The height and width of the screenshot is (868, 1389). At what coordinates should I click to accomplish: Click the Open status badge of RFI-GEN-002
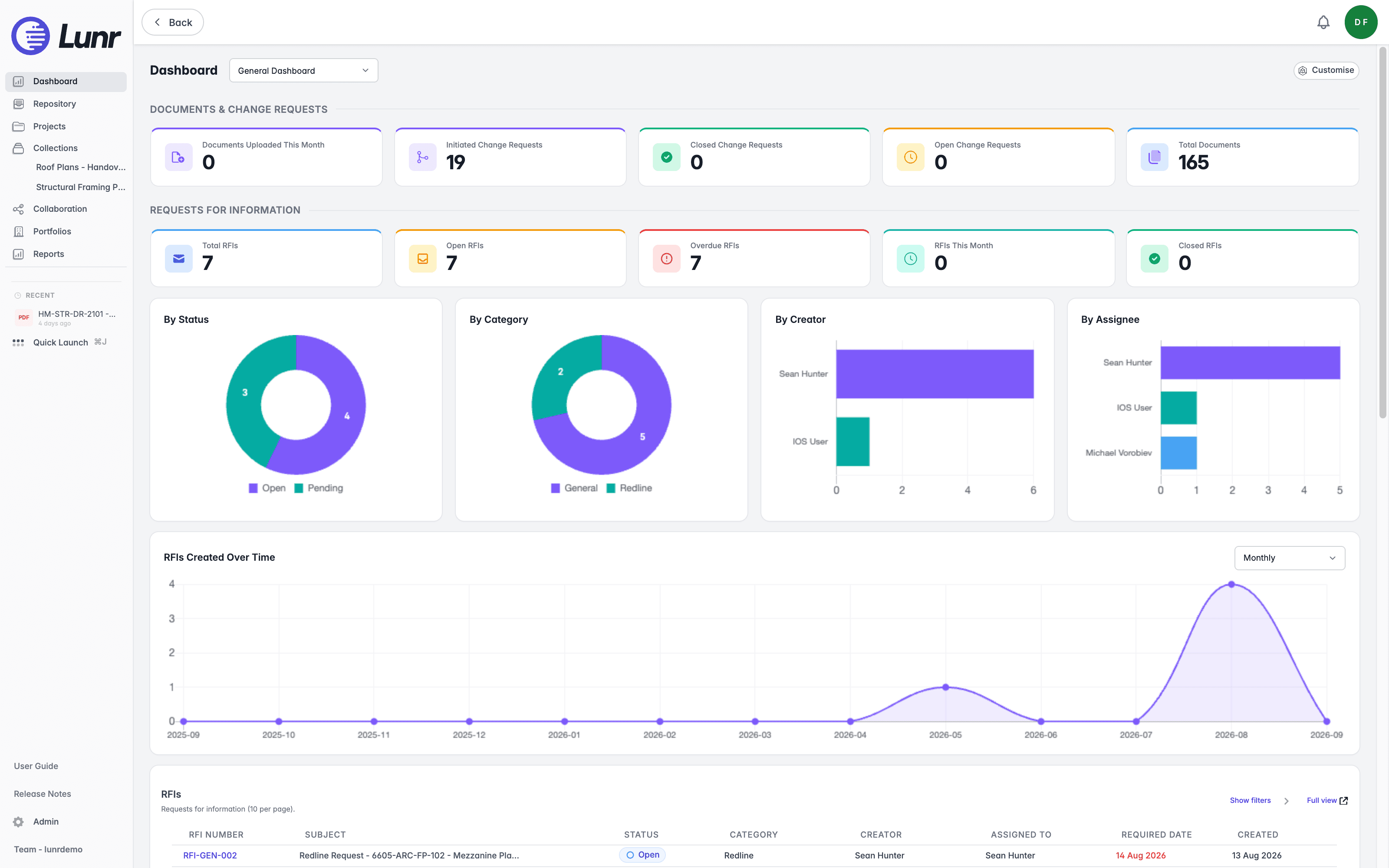(x=642, y=855)
